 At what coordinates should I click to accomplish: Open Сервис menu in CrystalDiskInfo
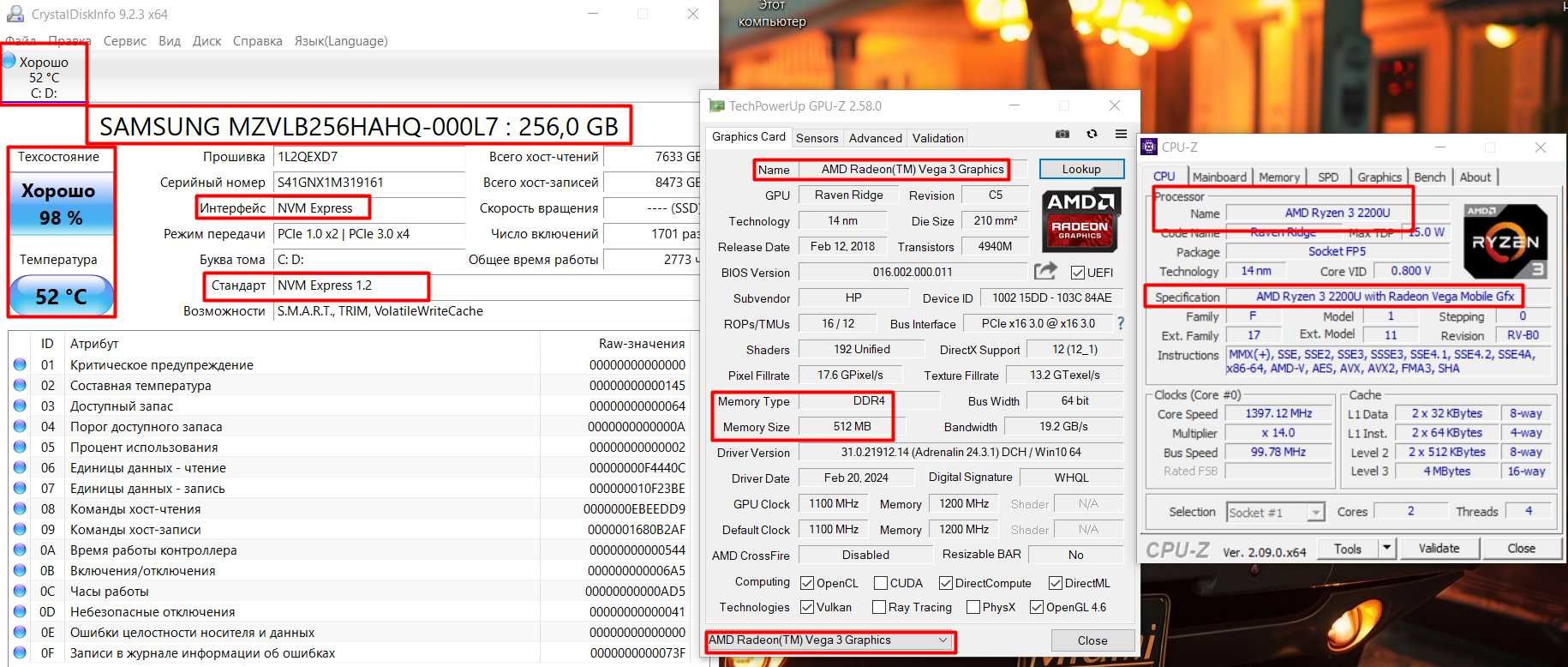124,40
